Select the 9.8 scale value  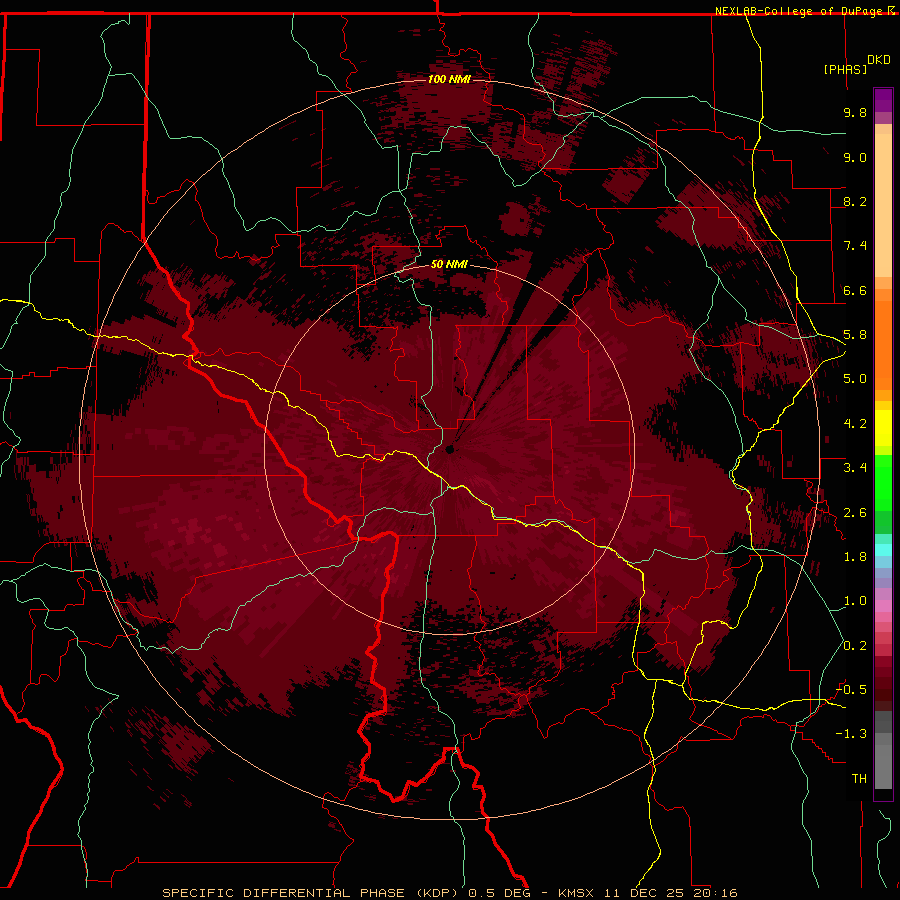coord(855,112)
